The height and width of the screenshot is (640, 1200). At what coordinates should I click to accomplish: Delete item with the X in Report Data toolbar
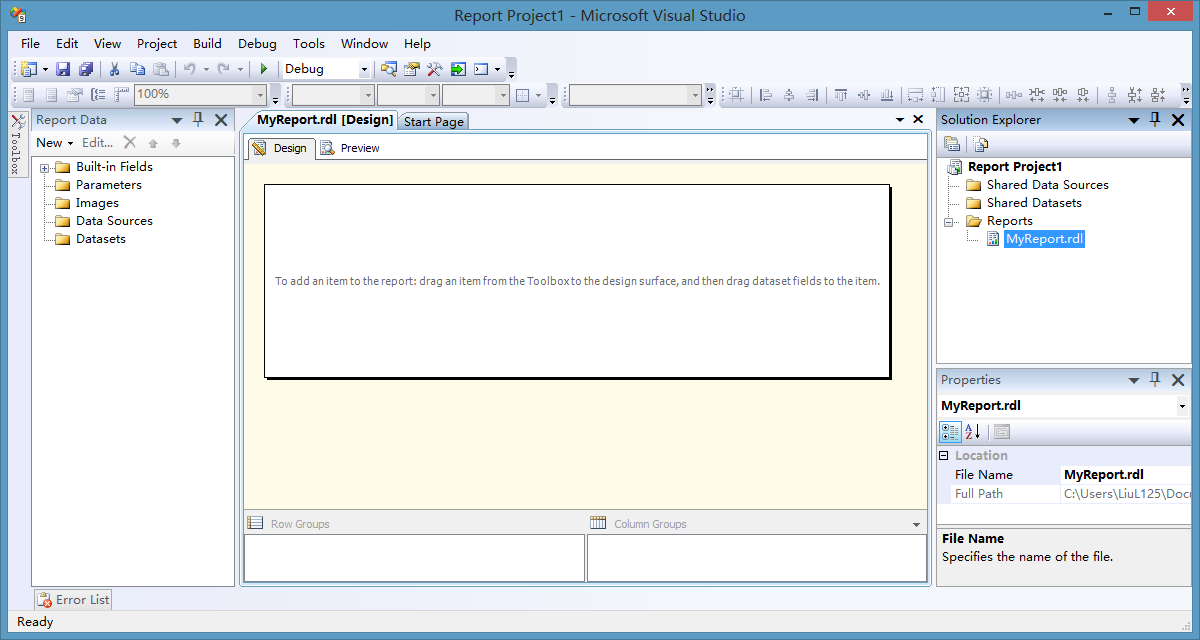[x=130, y=143]
